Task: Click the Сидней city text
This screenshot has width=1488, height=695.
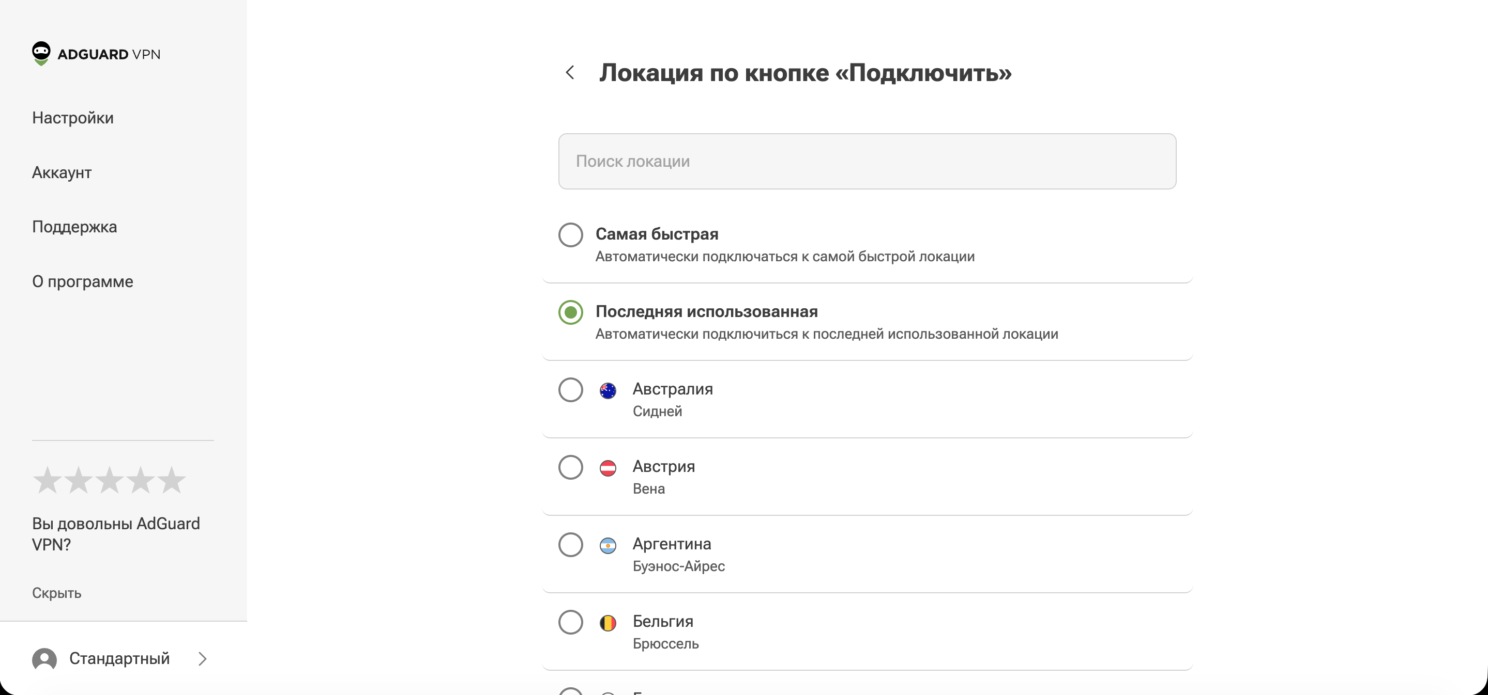Action: [657, 411]
